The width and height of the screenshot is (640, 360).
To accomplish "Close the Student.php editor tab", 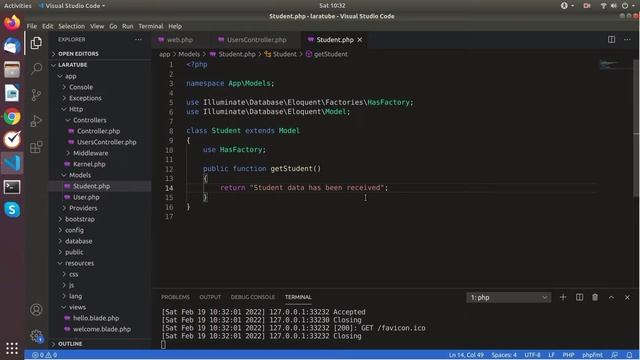I will (x=360, y=40).
